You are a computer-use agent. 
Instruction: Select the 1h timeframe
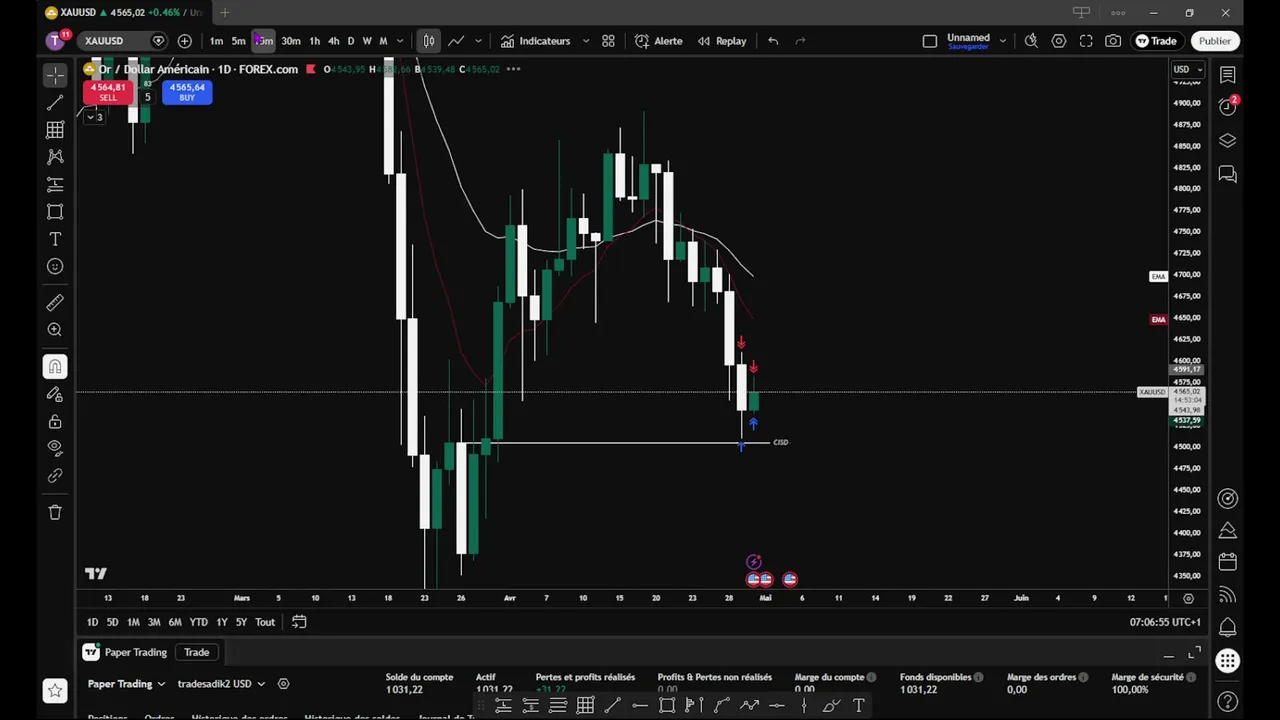coord(315,41)
